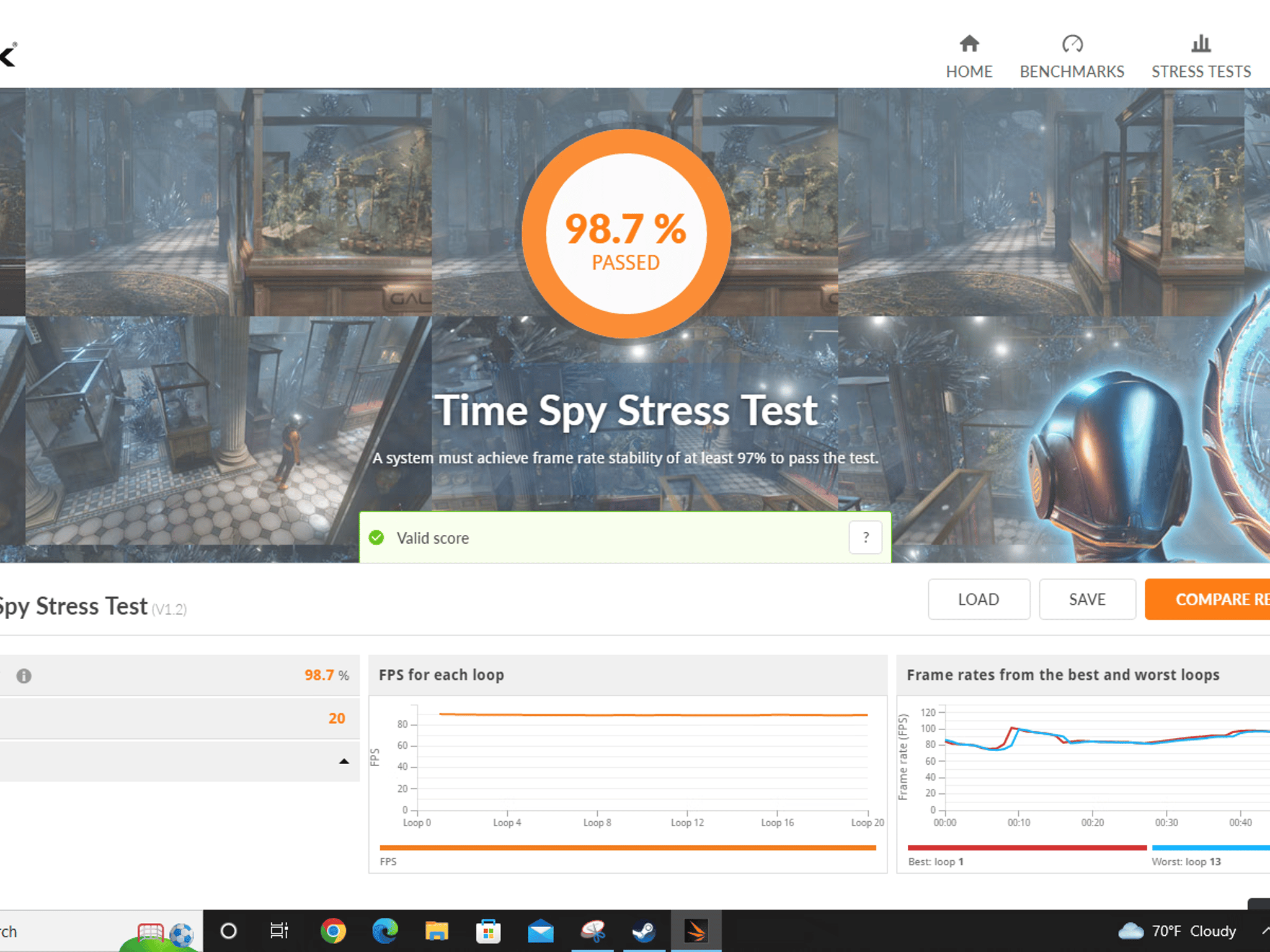Click the Worst: loop 13 label
The image size is (1270, 952).
click(1186, 862)
